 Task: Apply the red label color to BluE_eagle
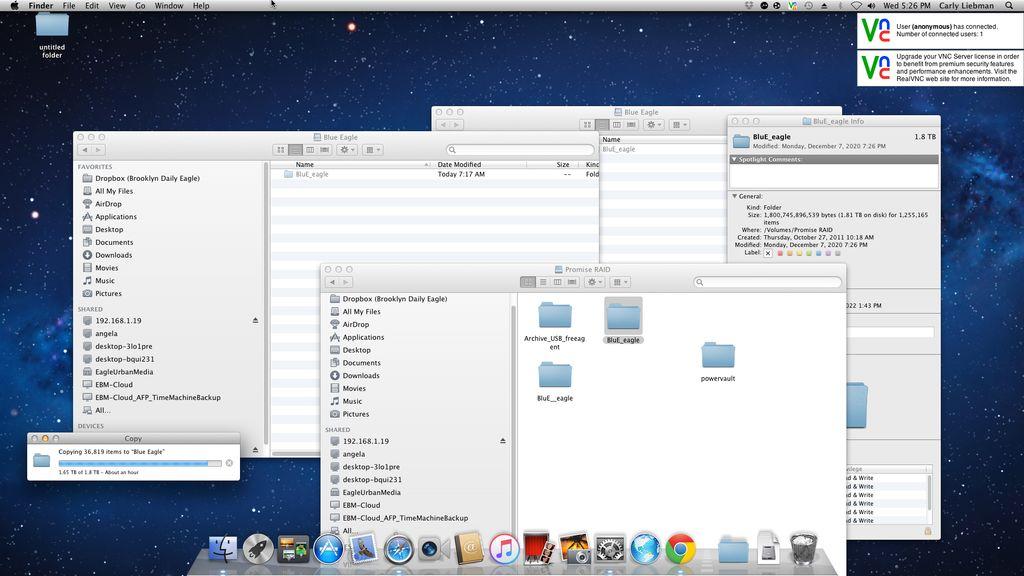click(x=780, y=253)
